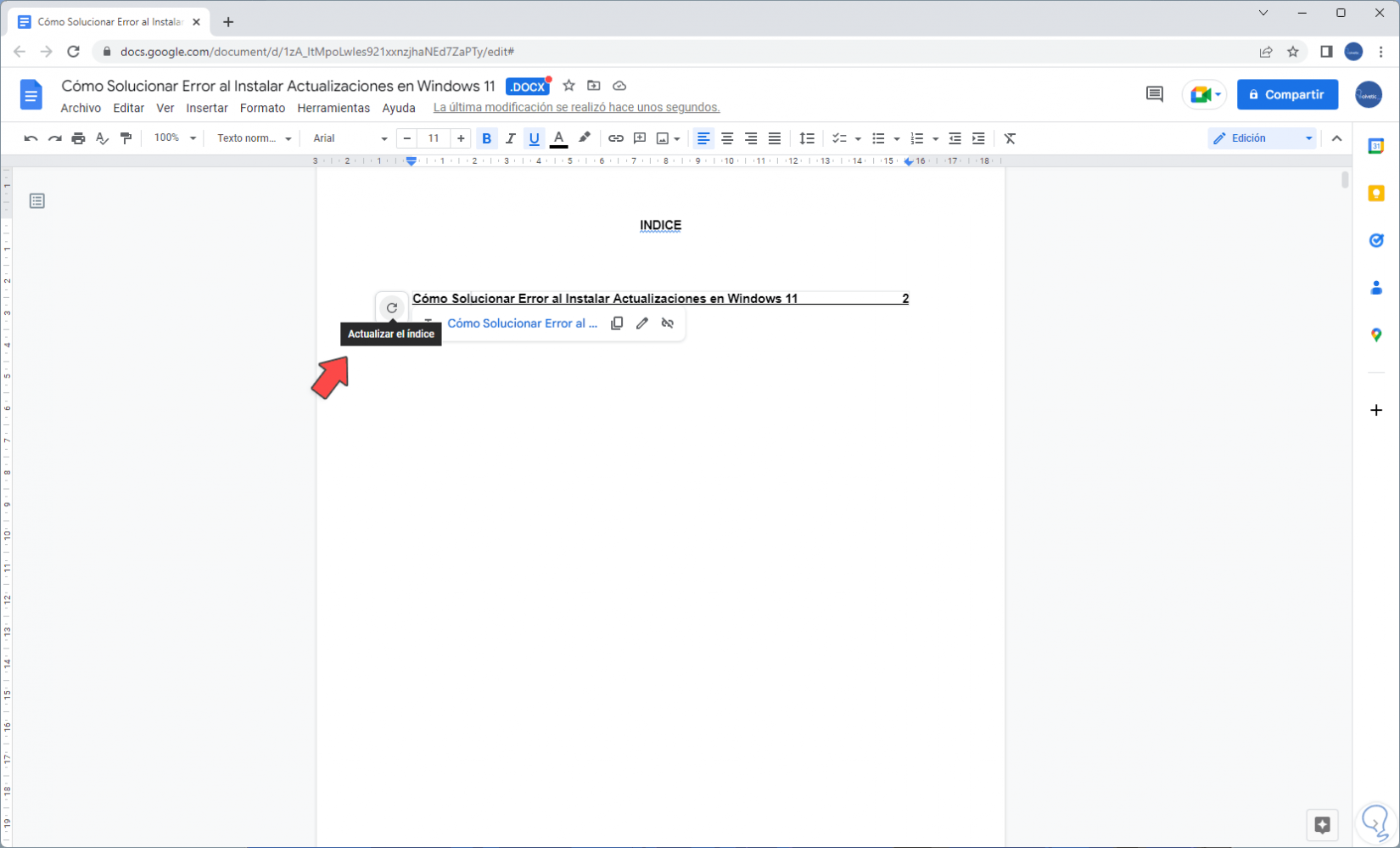Open the paragraph style dropdown
This screenshot has height=848, width=1400.
coord(254,138)
